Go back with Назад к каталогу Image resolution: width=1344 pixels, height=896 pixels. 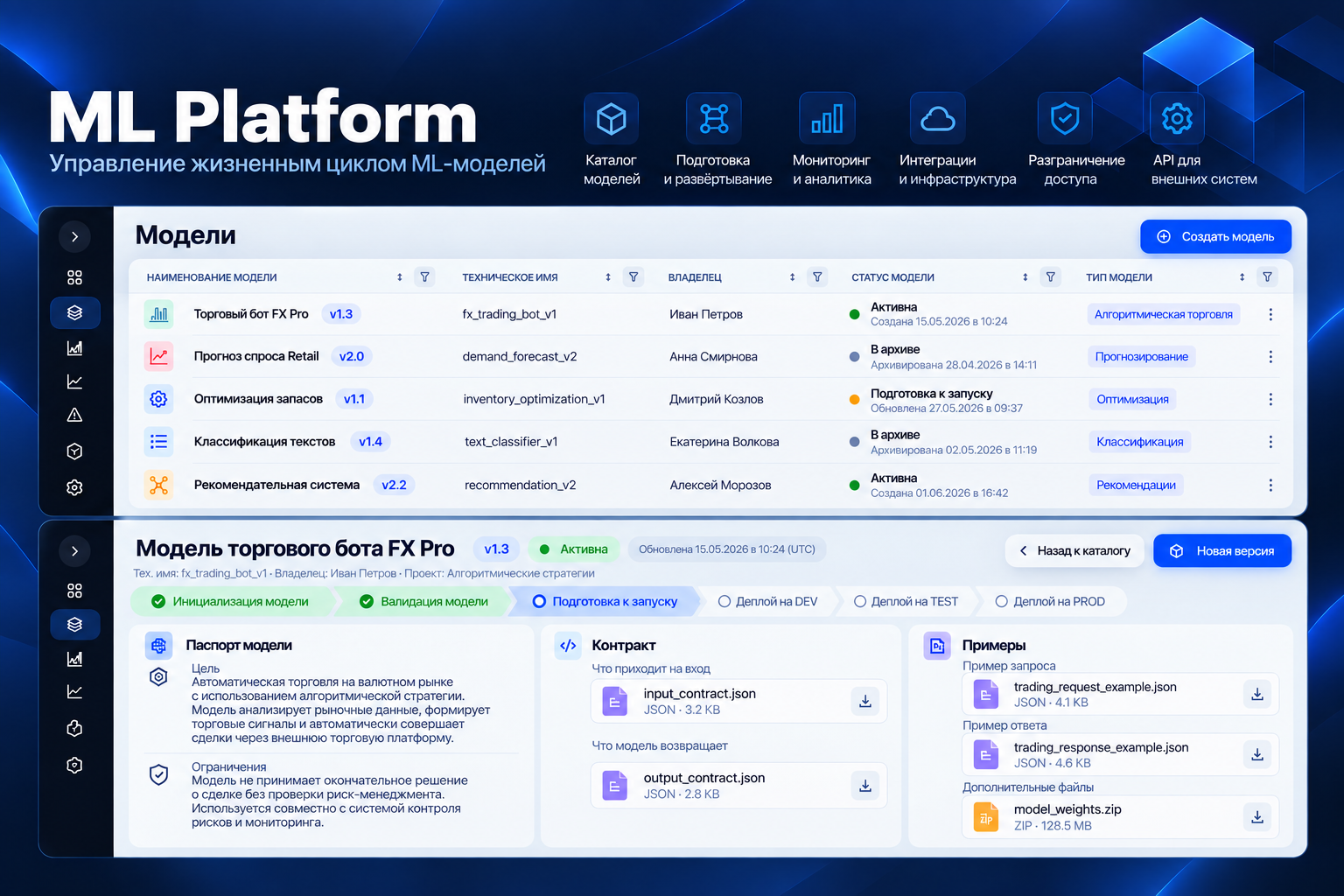(x=1074, y=550)
